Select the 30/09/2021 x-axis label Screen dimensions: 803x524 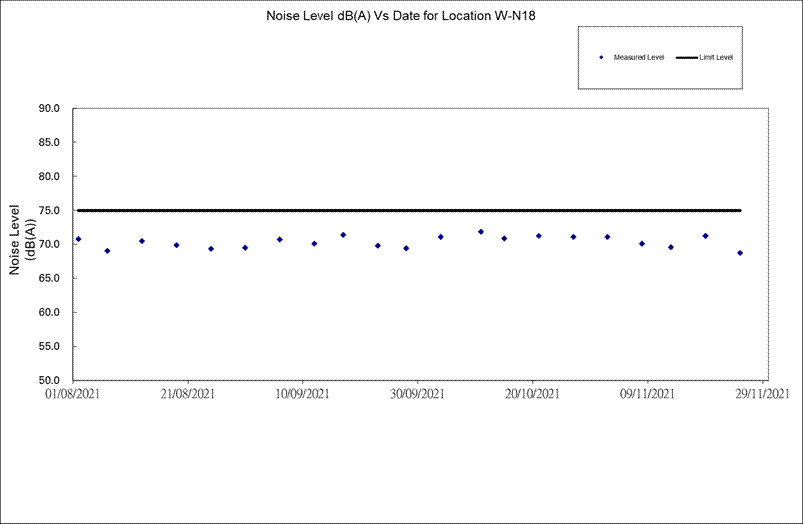(x=418, y=395)
